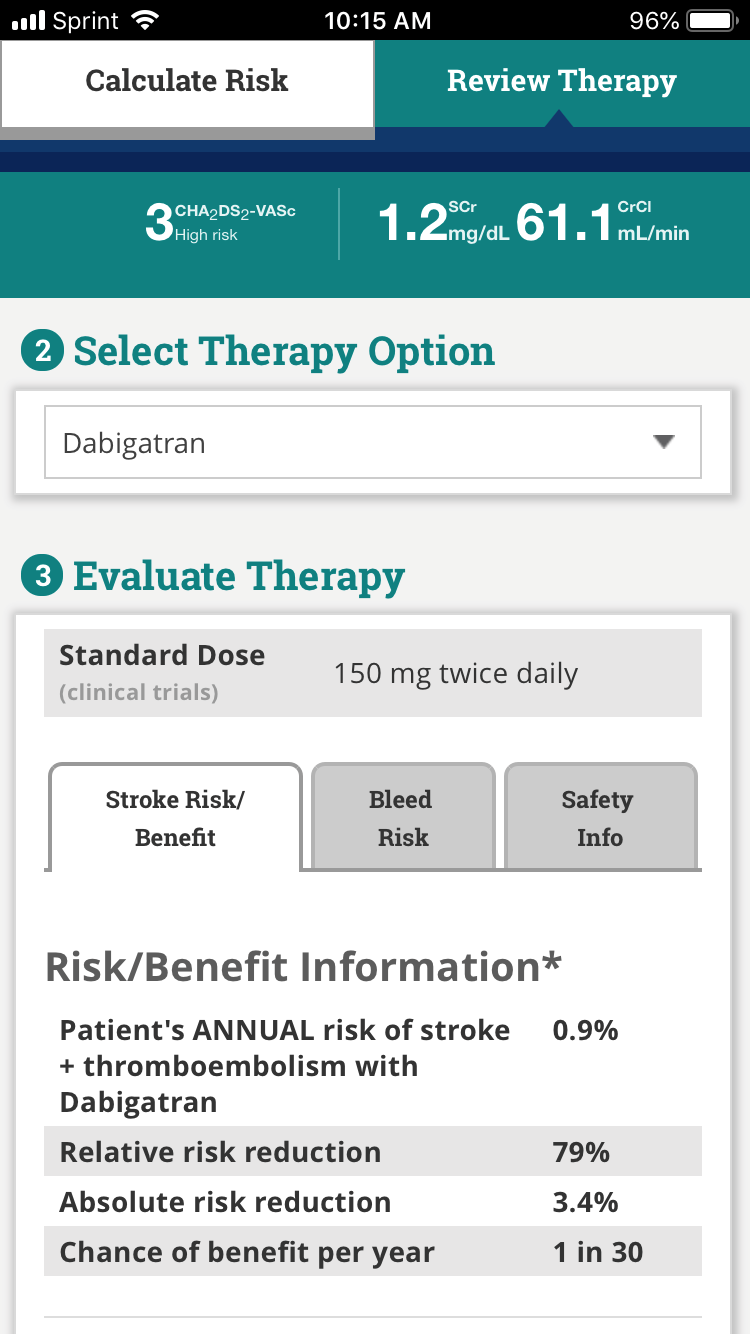
Task: Tap the step 3 circle icon
Action: tap(42, 577)
